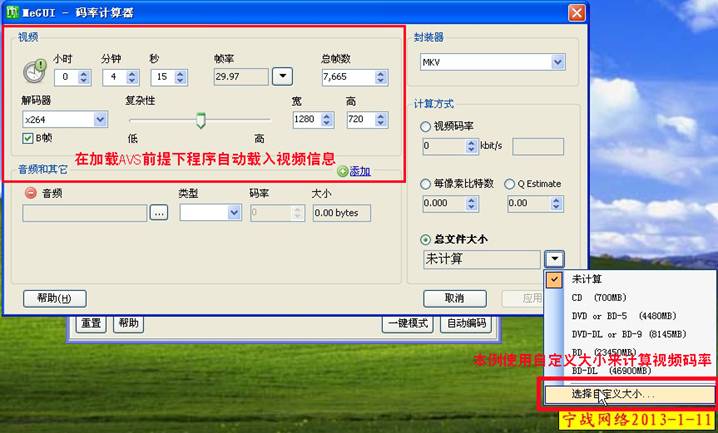Click the video bitrate kbit/s value field
This screenshot has width=718, height=433.
click(445, 146)
